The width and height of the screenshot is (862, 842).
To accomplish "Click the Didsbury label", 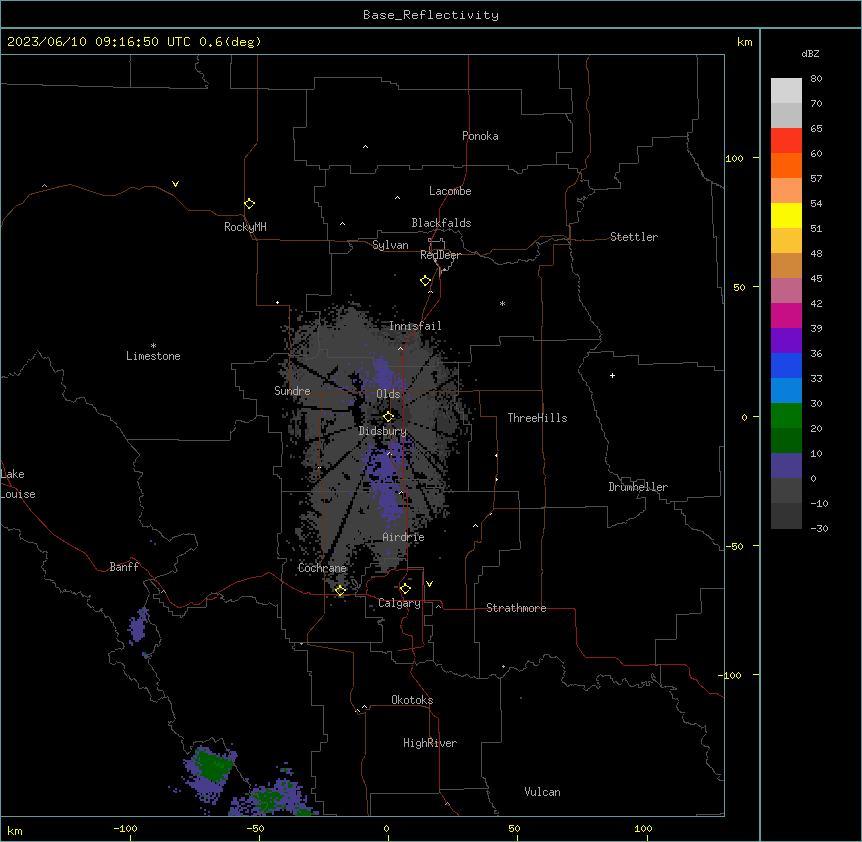I will click(x=383, y=431).
